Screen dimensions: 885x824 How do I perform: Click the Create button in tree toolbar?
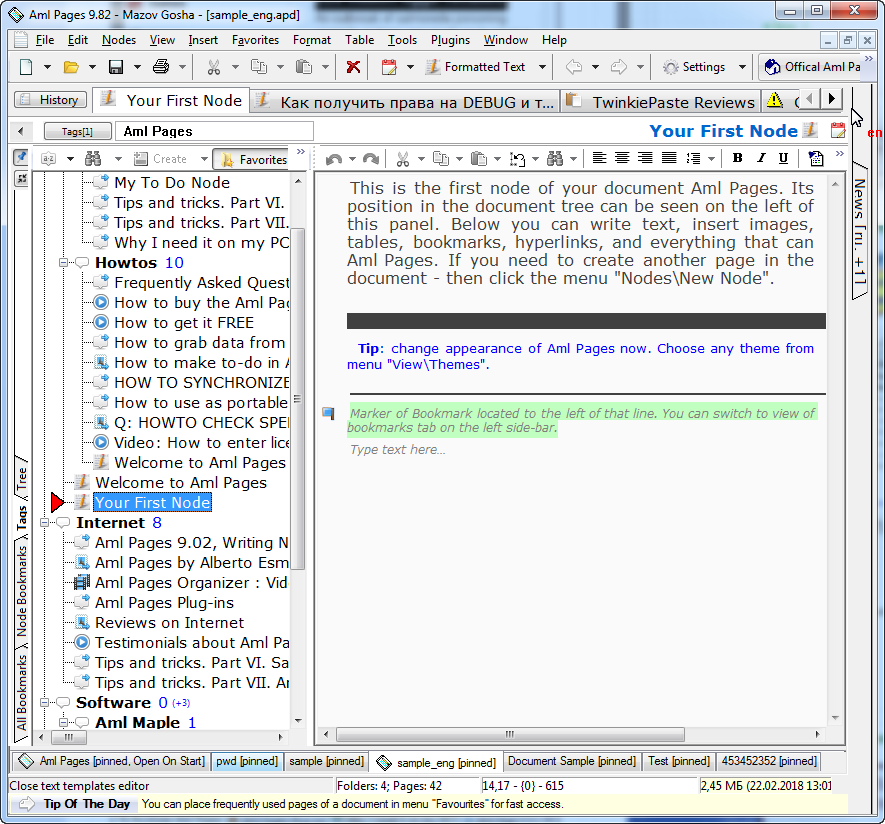point(161,159)
